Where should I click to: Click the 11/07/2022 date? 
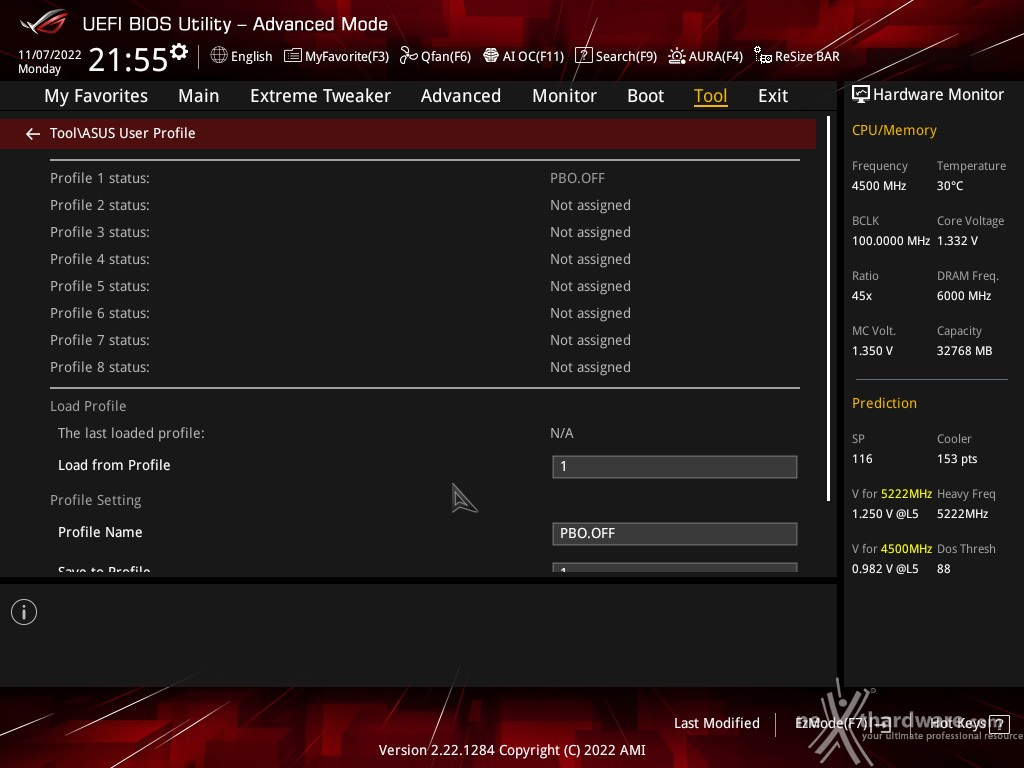[50, 55]
